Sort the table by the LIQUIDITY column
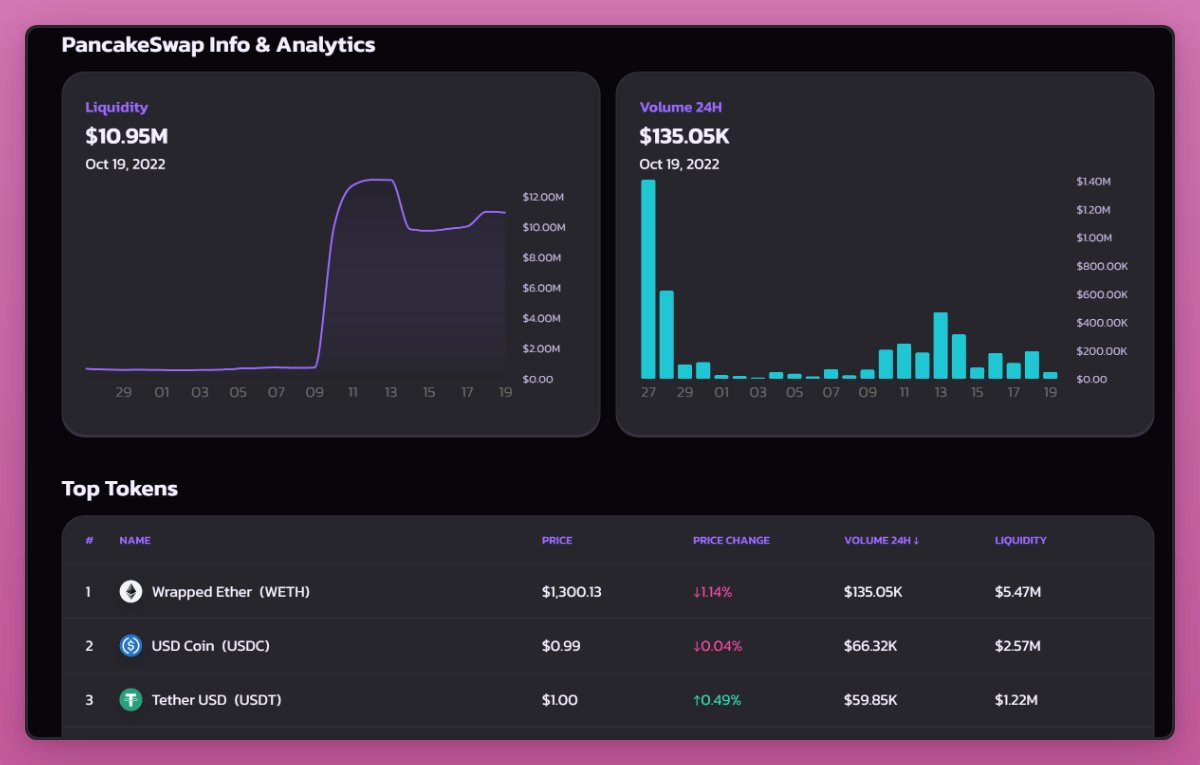The height and width of the screenshot is (765, 1200). 1020,540
